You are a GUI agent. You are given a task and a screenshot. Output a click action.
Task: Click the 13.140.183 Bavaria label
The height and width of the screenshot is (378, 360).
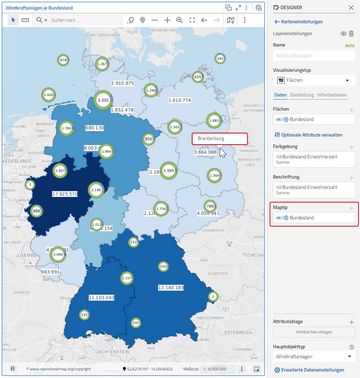(x=171, y=287)
